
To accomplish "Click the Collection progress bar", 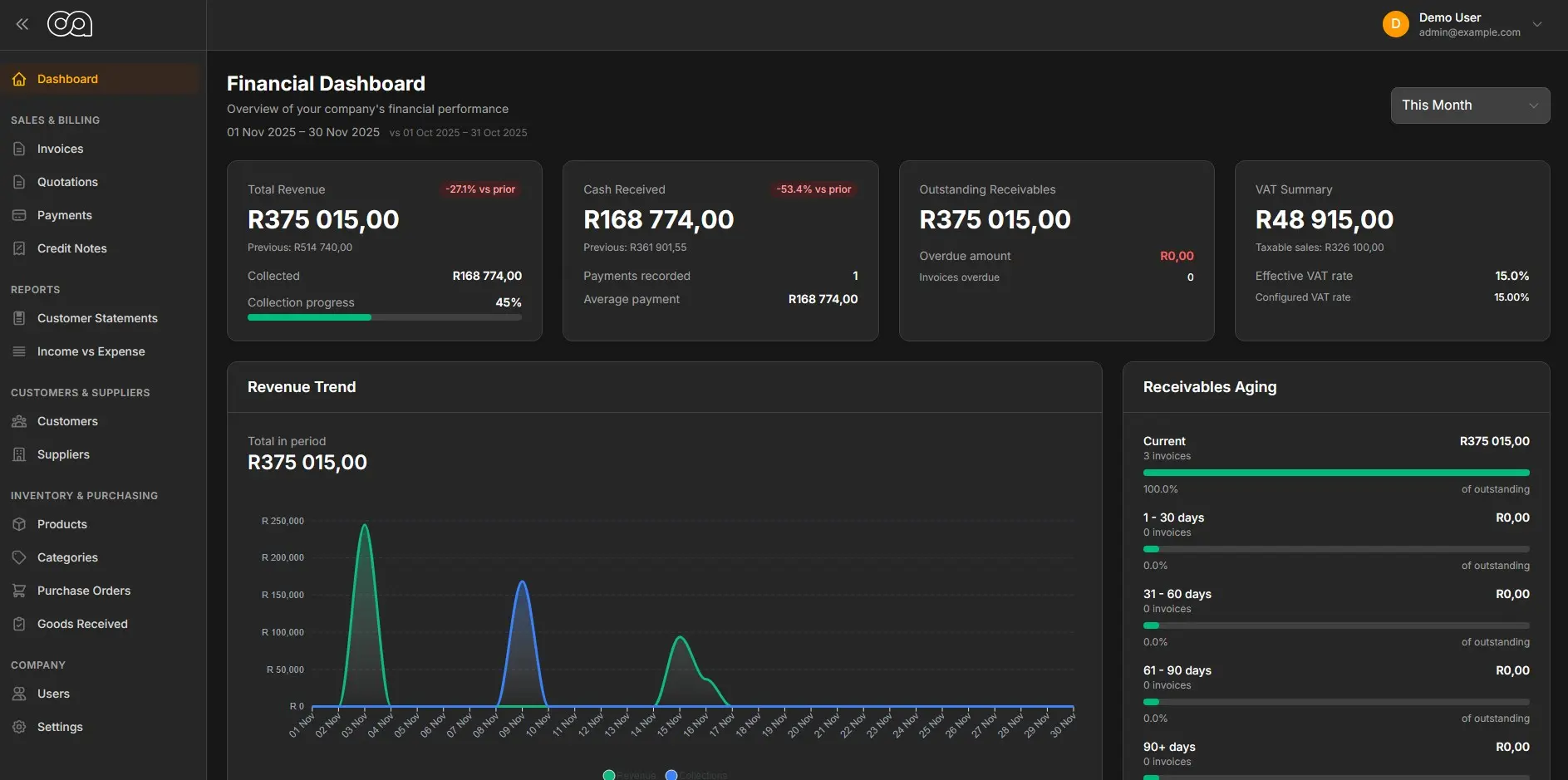I will tap(384, 317).
